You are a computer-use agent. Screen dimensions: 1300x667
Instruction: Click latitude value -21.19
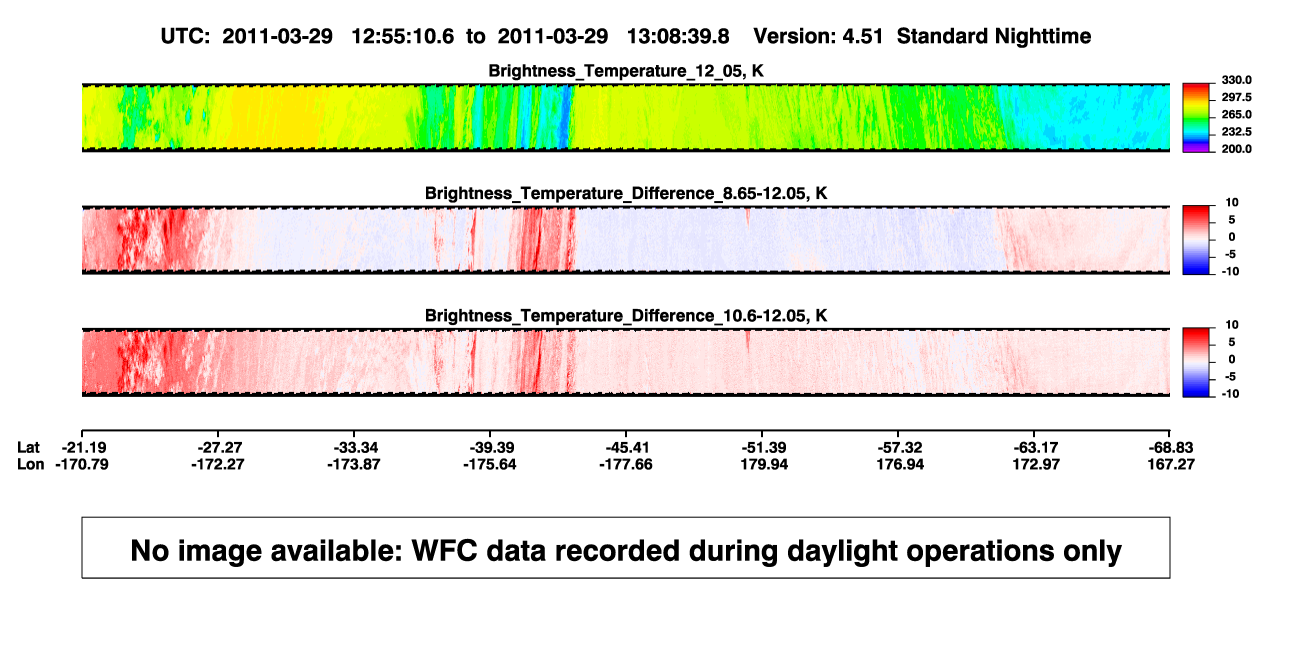tap(83, 447)
